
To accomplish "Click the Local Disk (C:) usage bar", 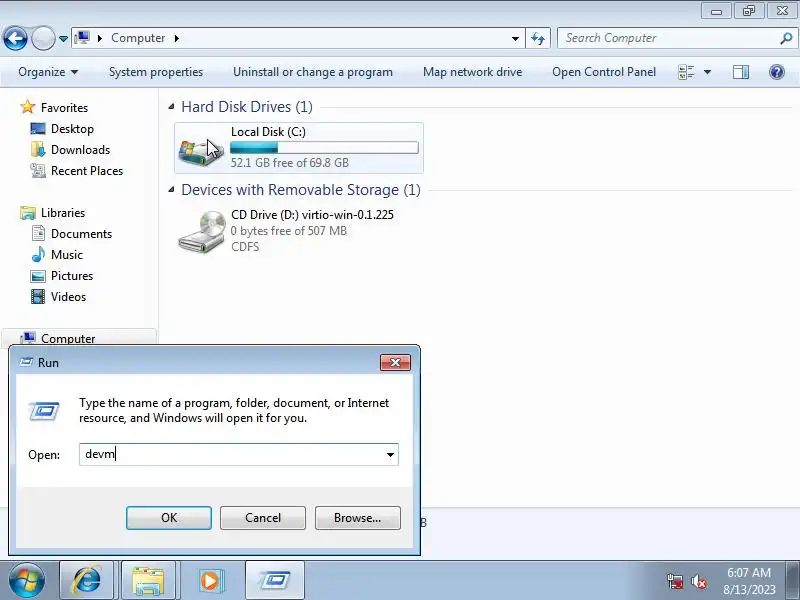I will point(324,148).
